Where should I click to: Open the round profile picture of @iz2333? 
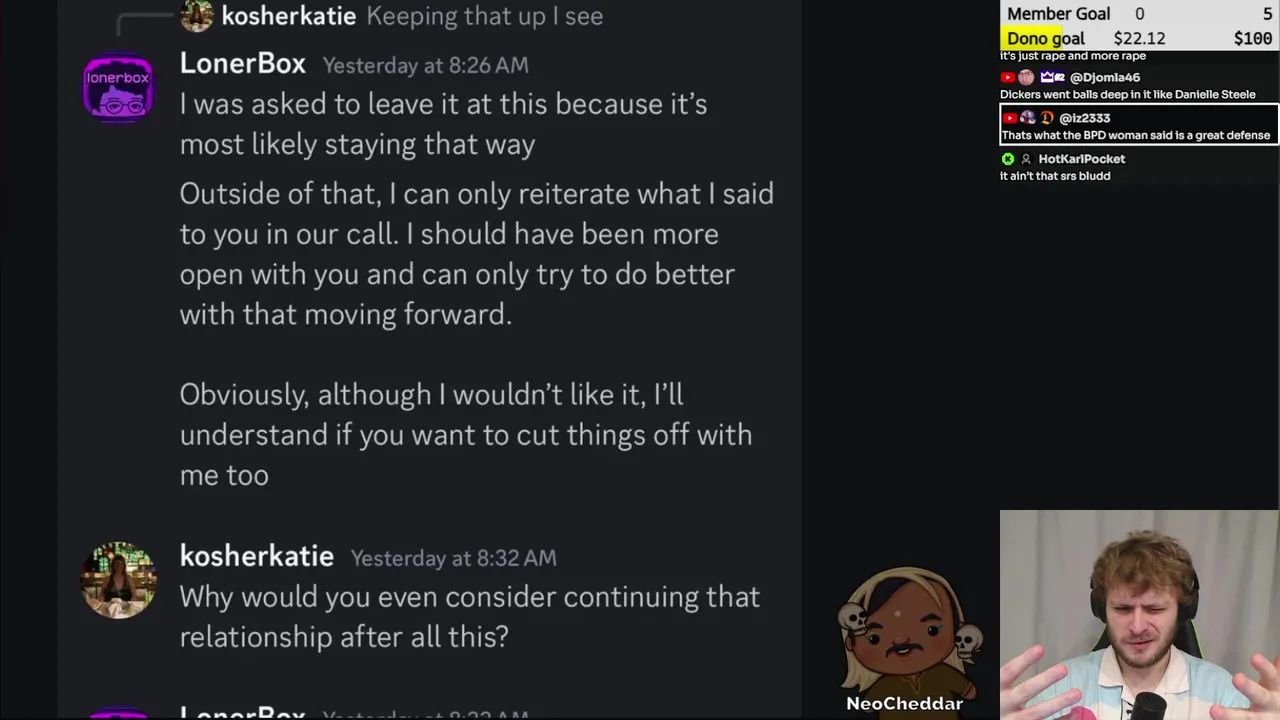tap(1028, 118)
